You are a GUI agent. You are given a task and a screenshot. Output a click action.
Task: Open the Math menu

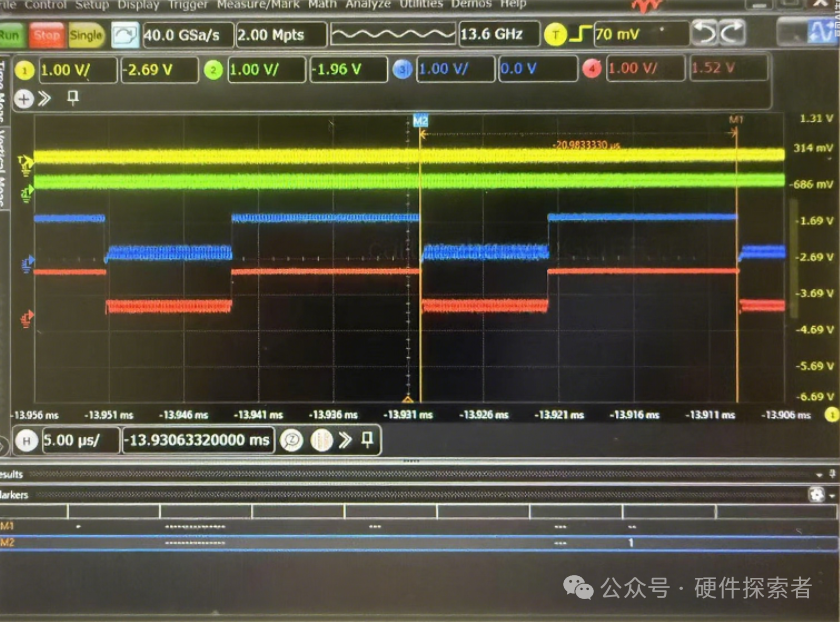[322, 4]
